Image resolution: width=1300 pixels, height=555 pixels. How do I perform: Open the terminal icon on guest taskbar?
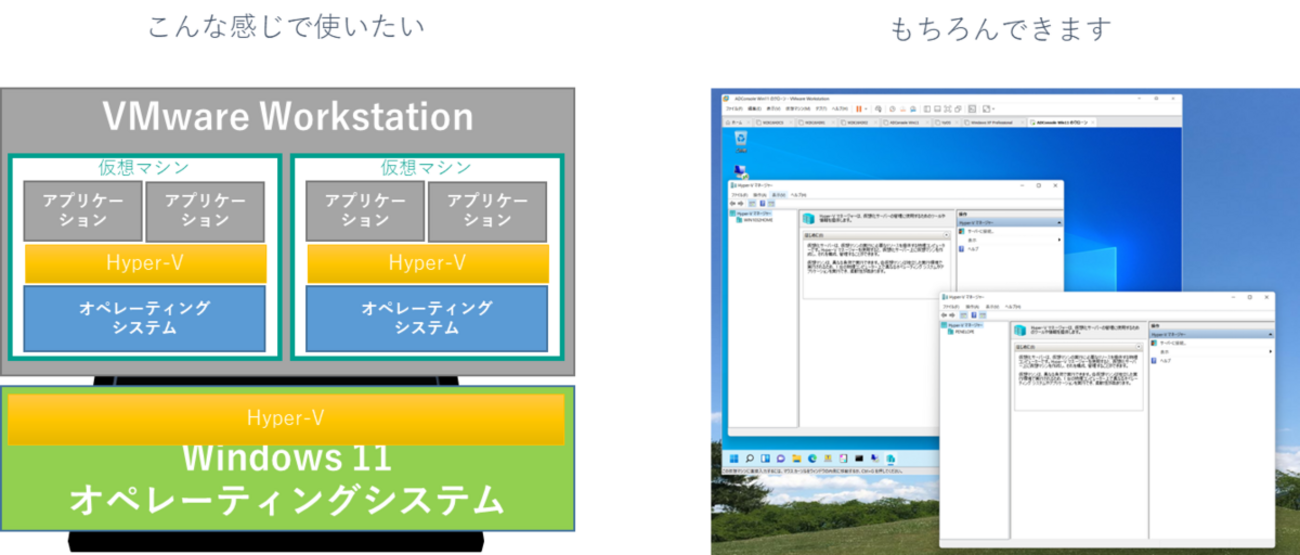pyautogui.click(x=859, y=458)
